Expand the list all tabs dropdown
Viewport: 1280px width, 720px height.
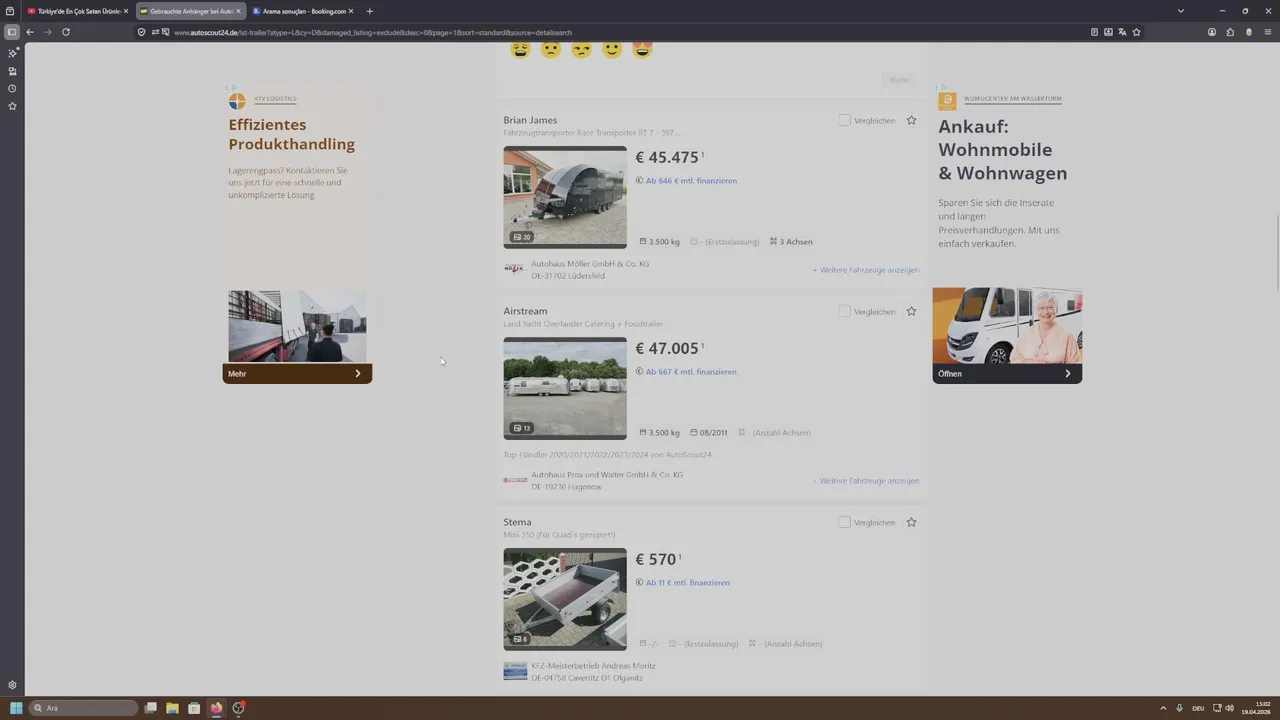pos(1180,11)
